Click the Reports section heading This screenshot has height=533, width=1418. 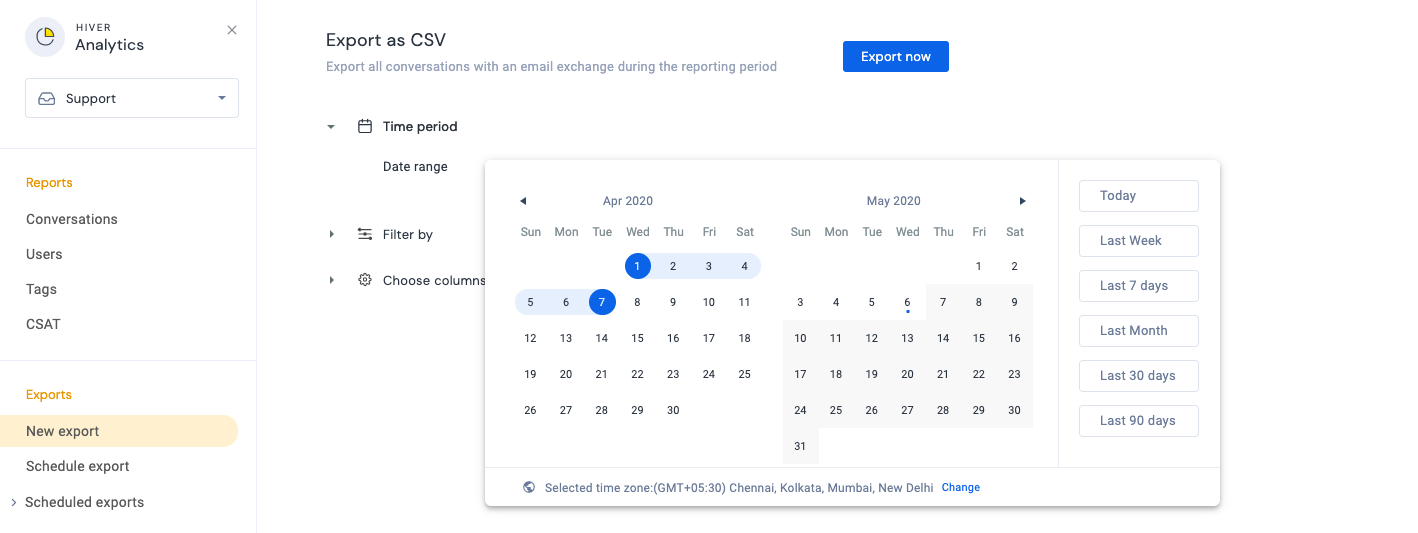tap(49, 183)
